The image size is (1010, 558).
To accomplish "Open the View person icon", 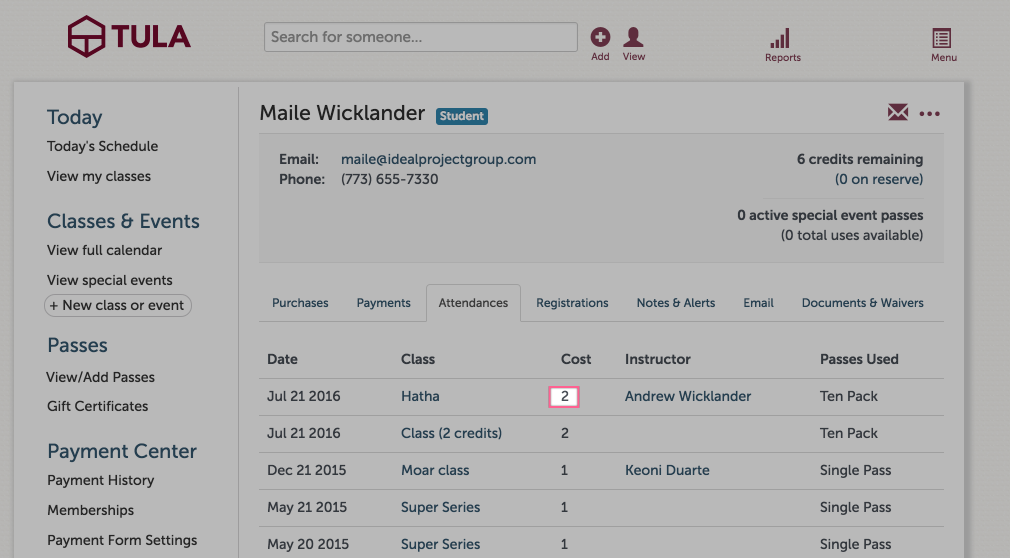I will click(633, 37).
